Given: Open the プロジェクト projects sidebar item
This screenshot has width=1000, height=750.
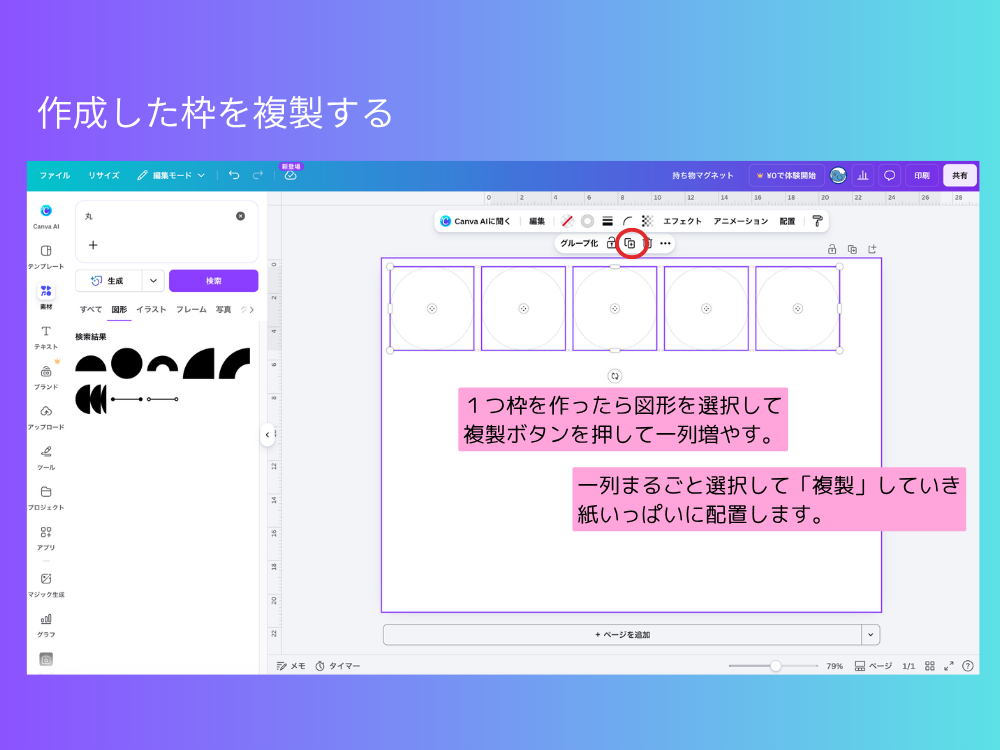Looking at the screenshot, I should tap(46, 498).
